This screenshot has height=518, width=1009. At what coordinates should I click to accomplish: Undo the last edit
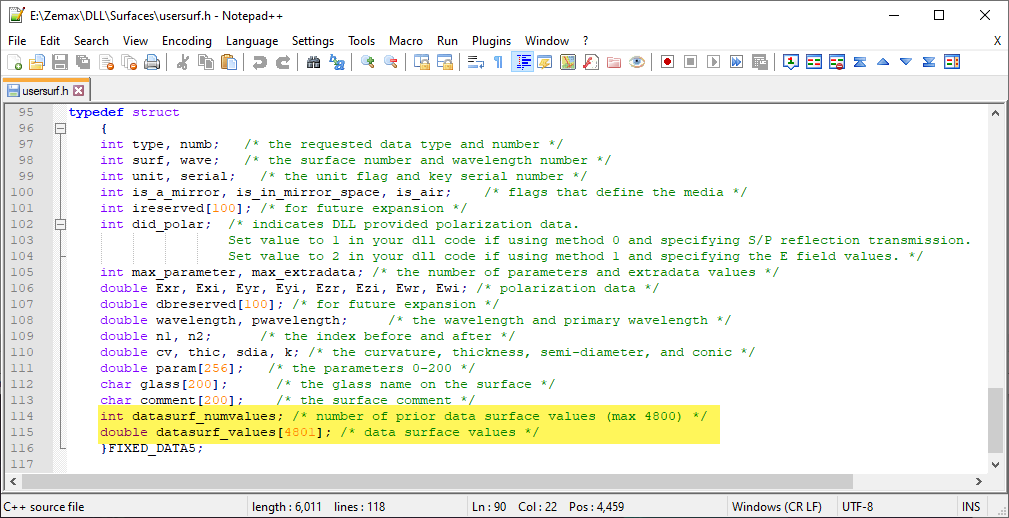259,62
